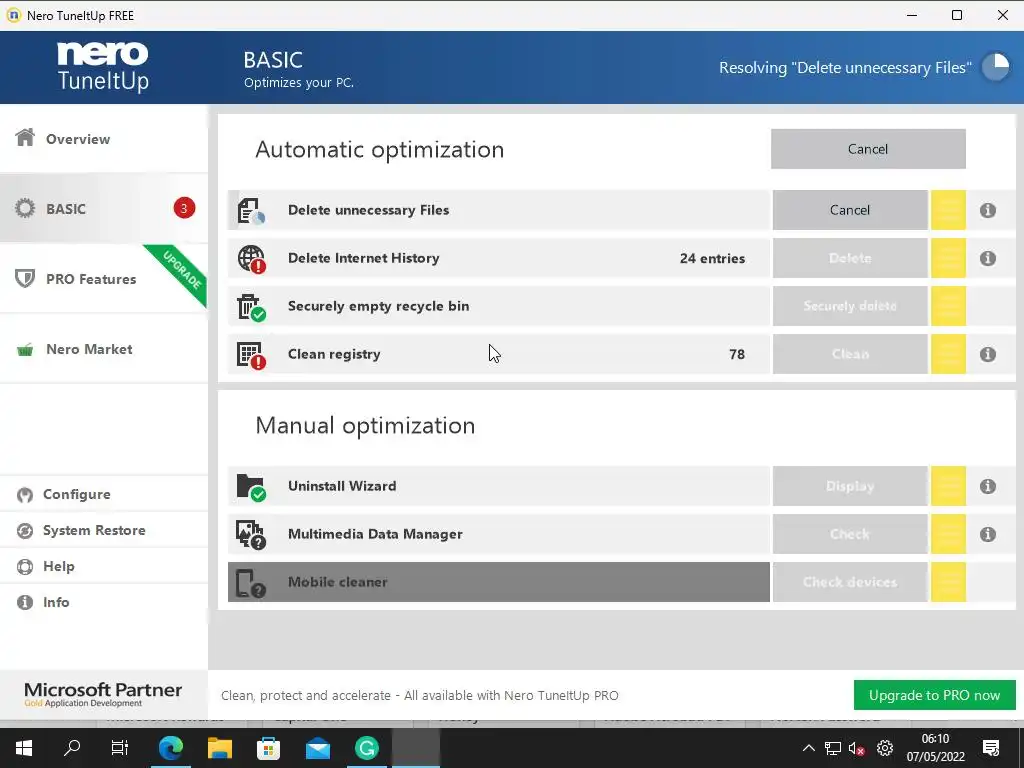Open Microsoft Edge from the taskbar

click(x=171, y=748)
